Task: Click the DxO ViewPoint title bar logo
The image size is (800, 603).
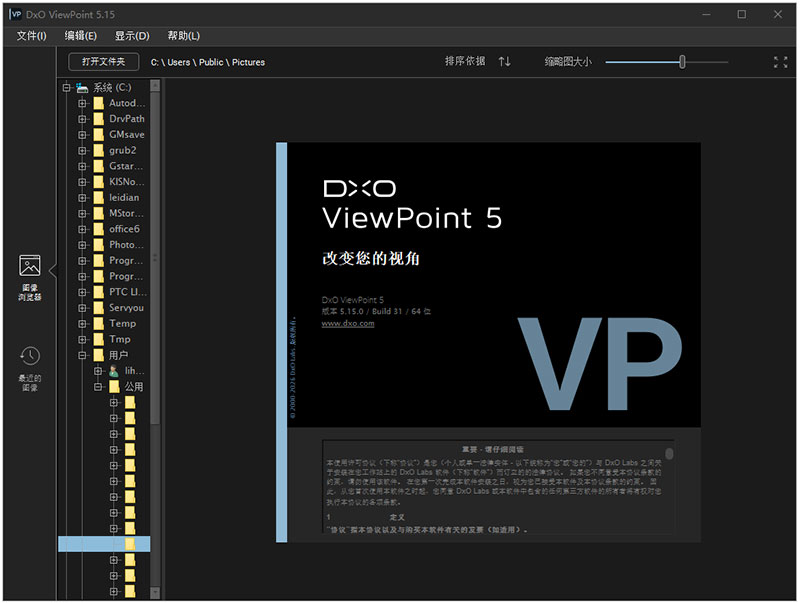Action: tap(15, 14)
